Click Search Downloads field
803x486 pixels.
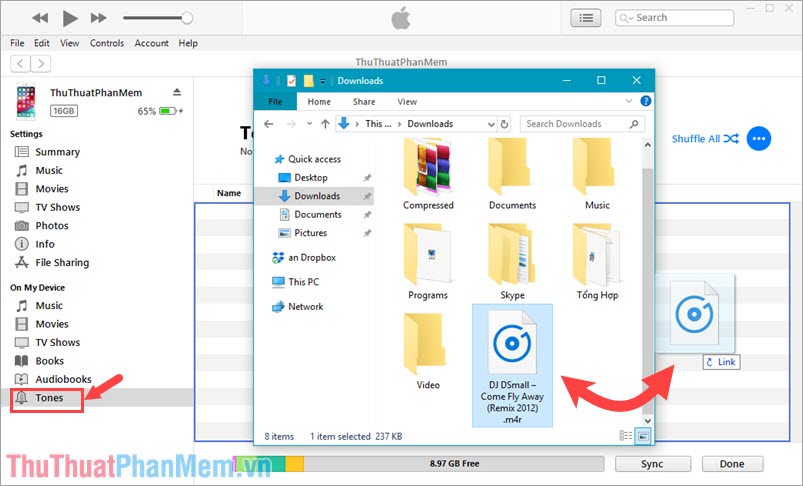pos(582,124)
